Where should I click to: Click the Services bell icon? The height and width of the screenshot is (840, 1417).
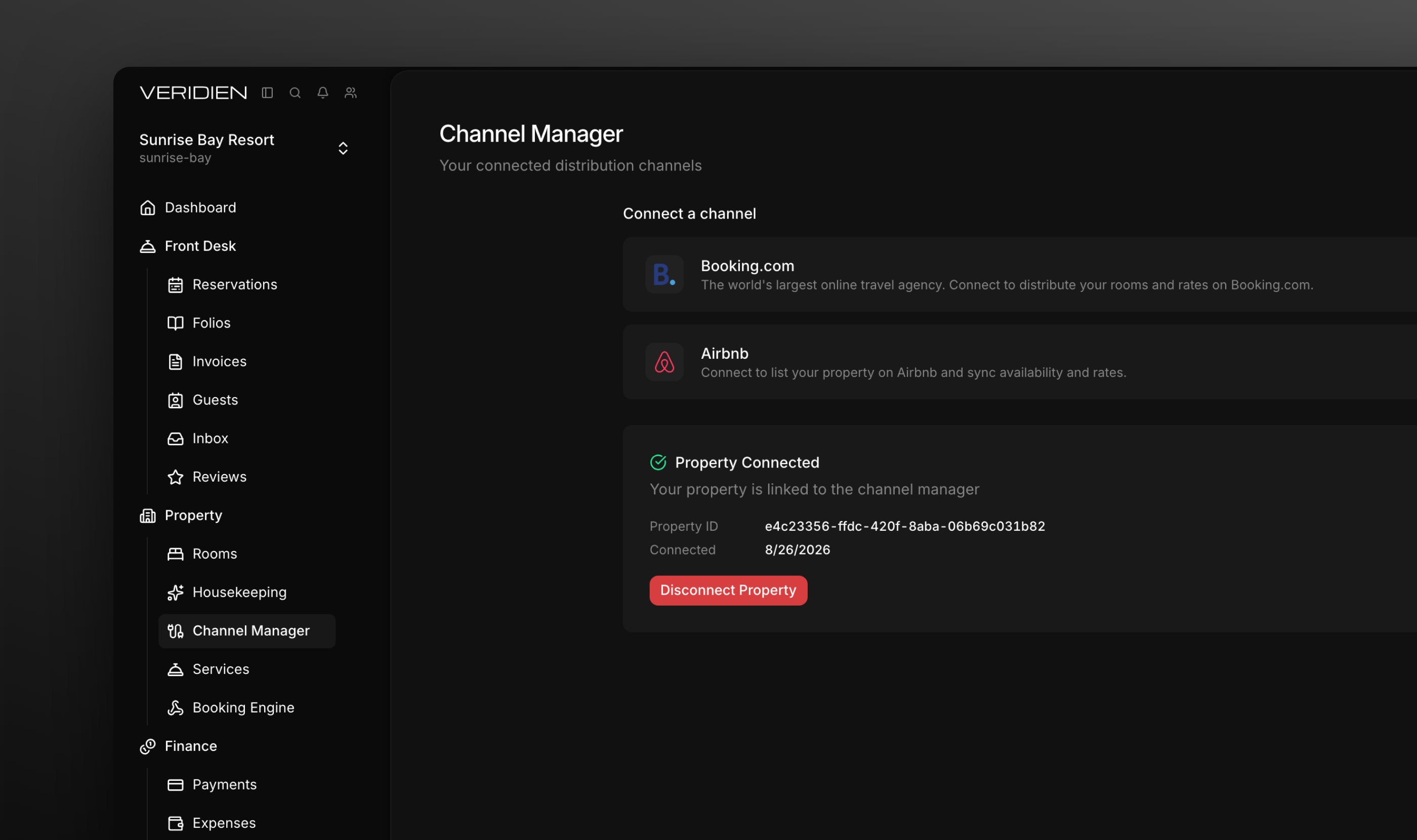click(176, 669)
